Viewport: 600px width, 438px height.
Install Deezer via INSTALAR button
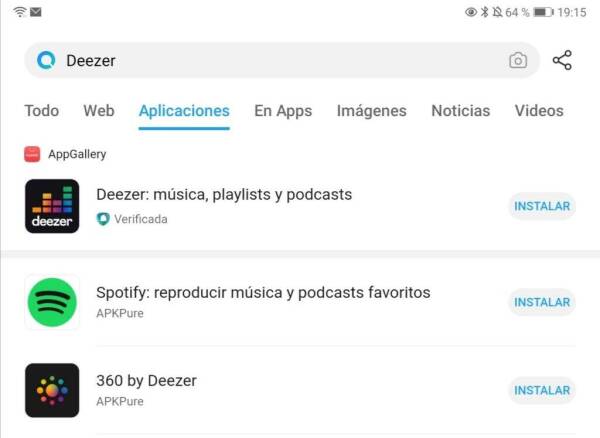[x=542, y=206]
